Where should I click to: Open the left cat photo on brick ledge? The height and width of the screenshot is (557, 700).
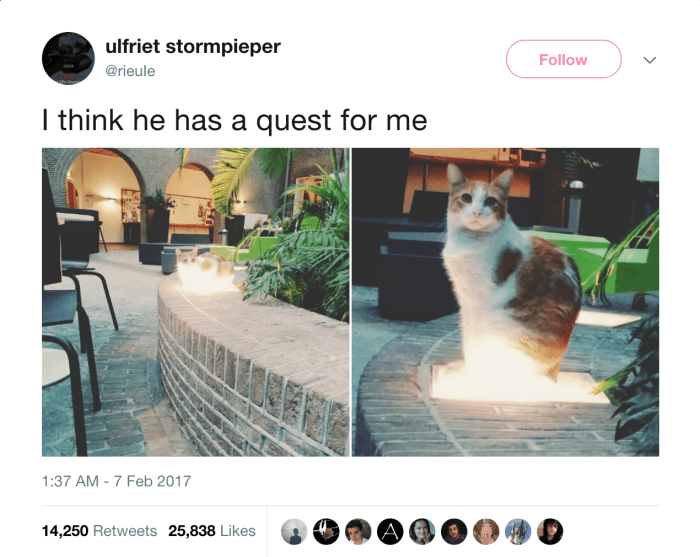[x=196, y=302]
